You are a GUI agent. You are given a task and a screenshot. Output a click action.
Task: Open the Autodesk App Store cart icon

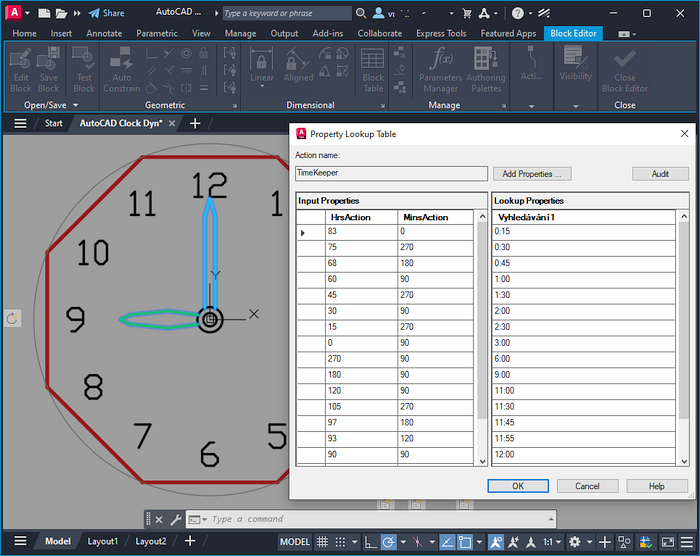[467, 13]
